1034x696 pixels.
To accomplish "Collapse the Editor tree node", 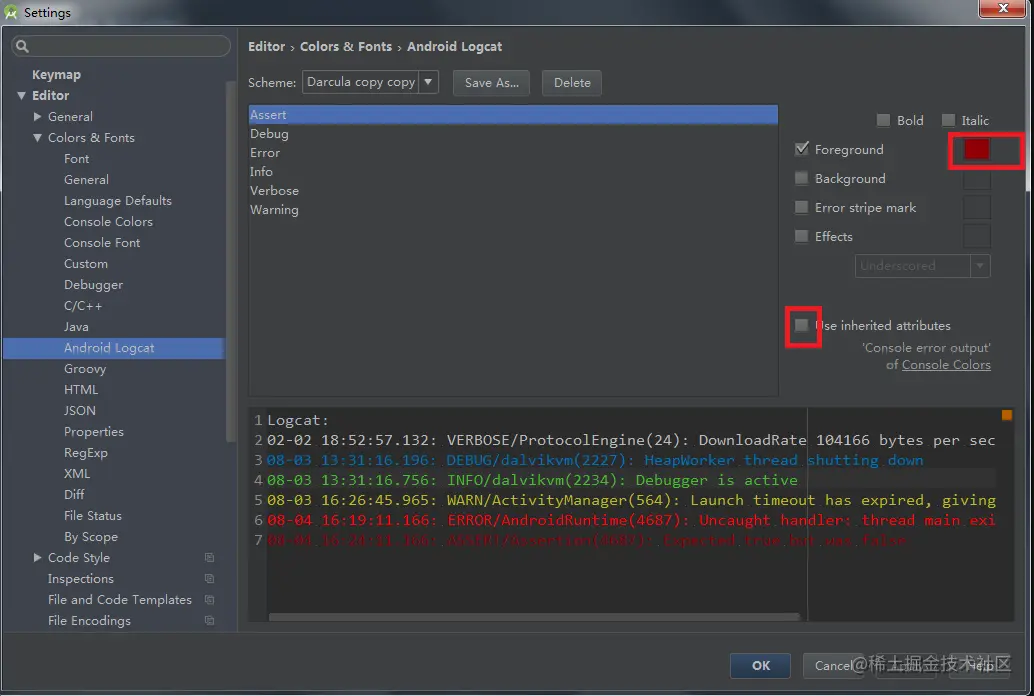I will click(21, 96).
